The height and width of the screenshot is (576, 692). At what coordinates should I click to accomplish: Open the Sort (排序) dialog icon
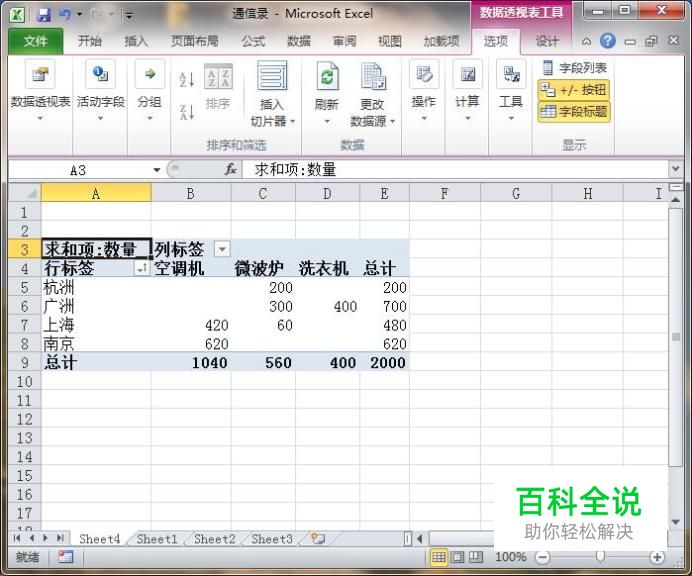(x=218, y=75)
